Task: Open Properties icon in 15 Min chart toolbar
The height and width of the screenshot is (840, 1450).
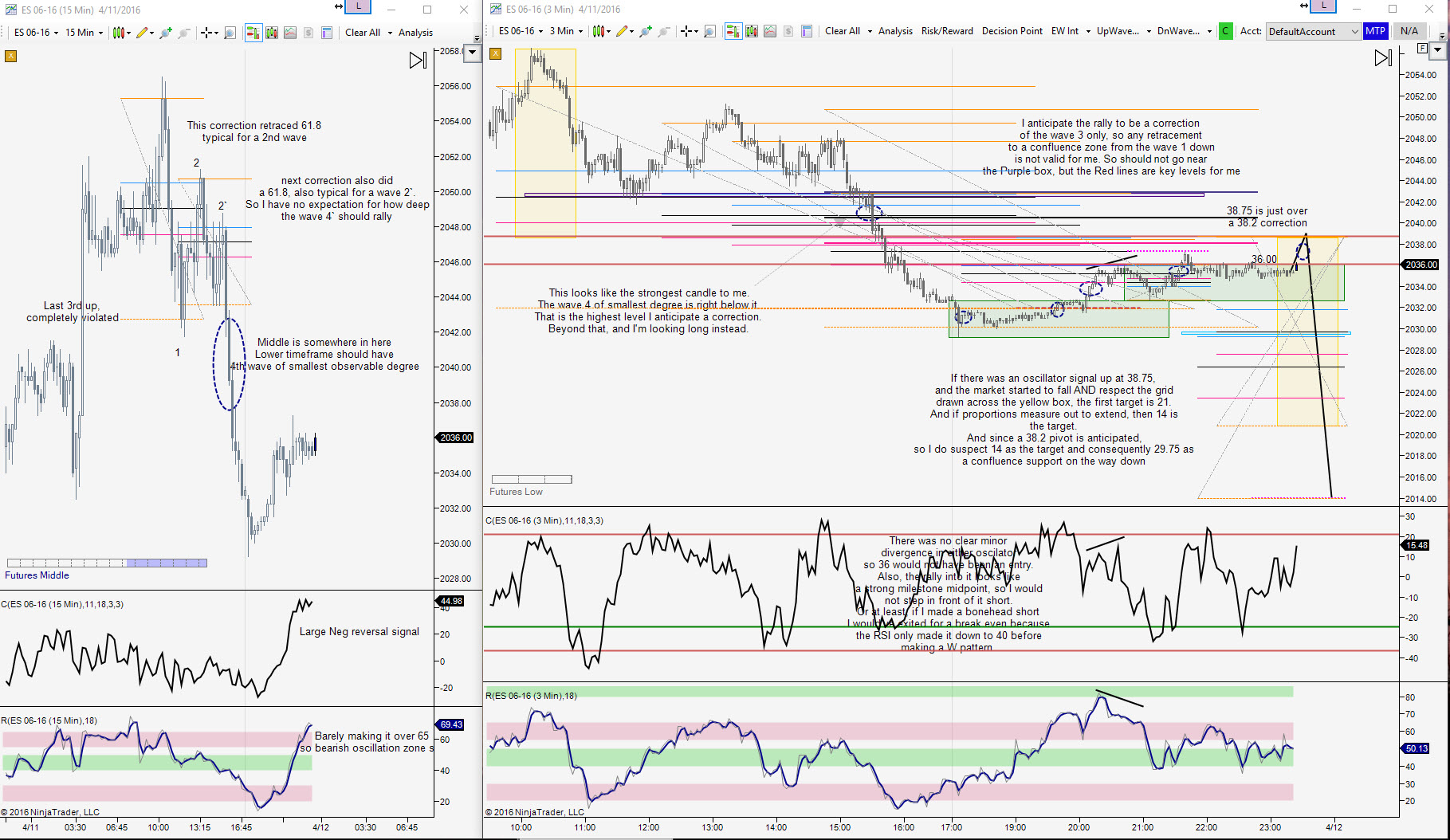Action: pos(326,33)
